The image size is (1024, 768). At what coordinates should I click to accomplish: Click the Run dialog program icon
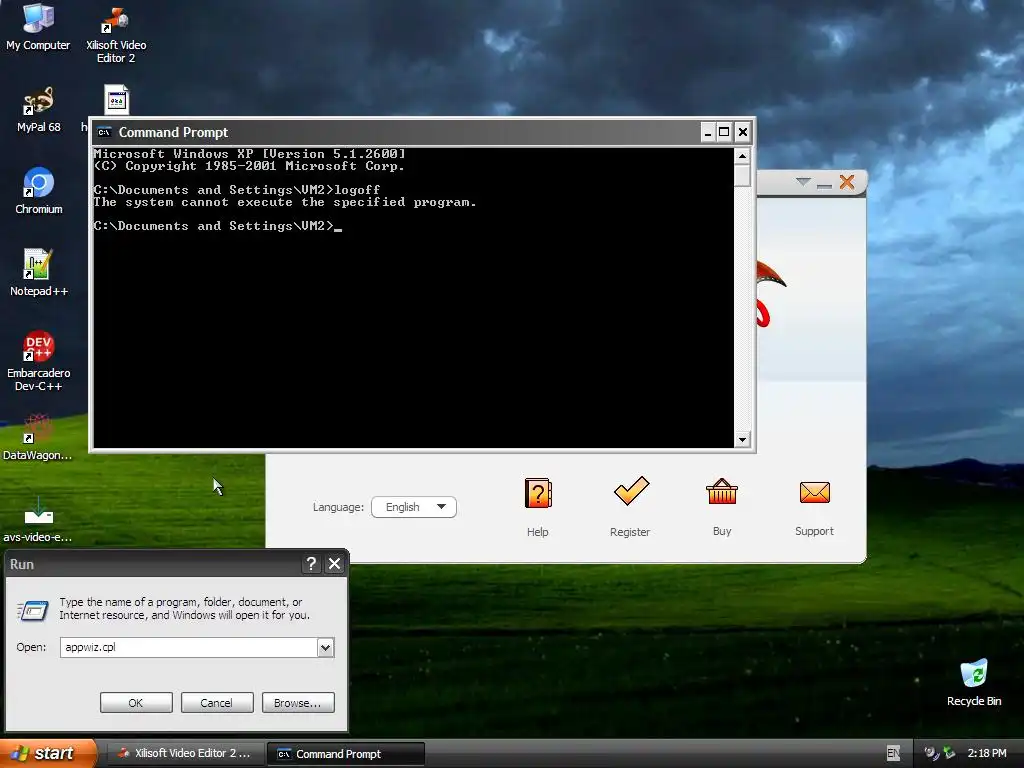coord(32,611)
